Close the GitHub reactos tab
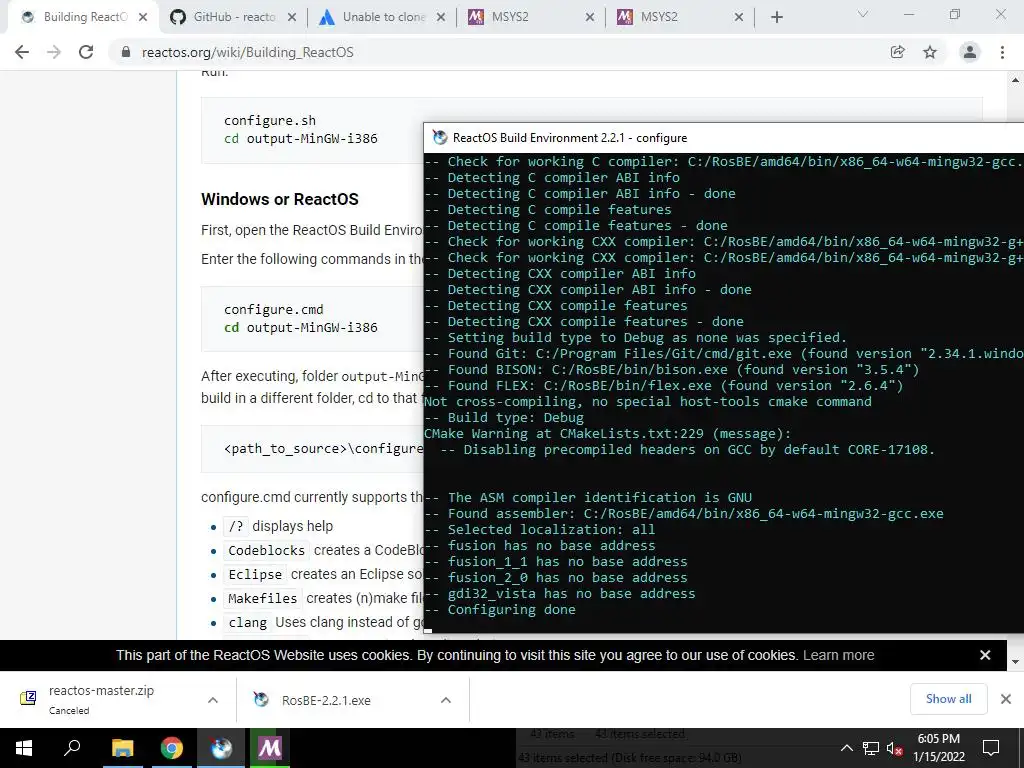Image resolution: width=1024 pixels, height=768 pixels. [x=292, y=17]
